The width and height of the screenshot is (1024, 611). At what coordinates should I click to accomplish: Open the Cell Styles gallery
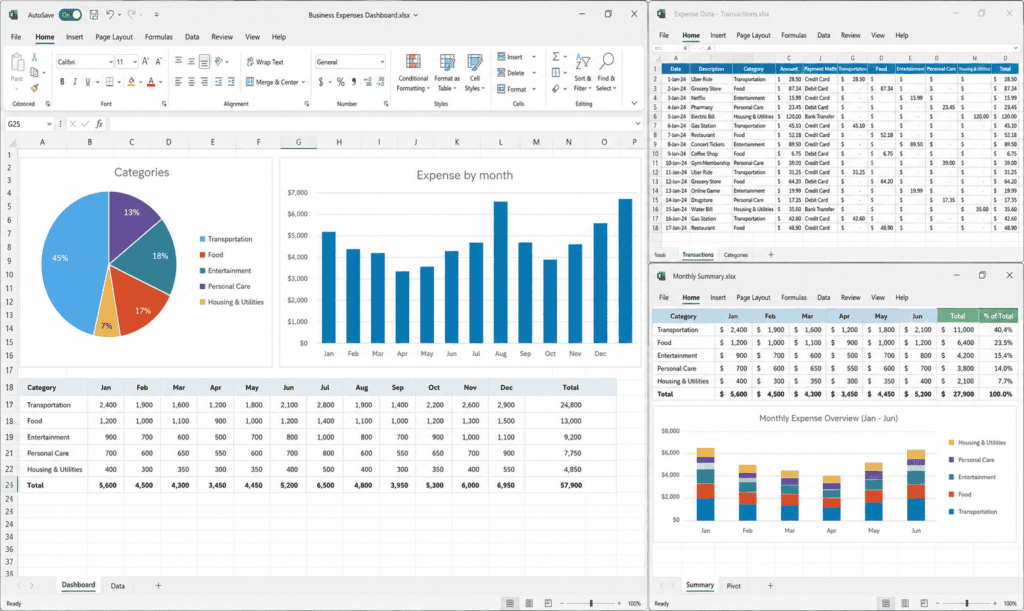pos(475,72)
